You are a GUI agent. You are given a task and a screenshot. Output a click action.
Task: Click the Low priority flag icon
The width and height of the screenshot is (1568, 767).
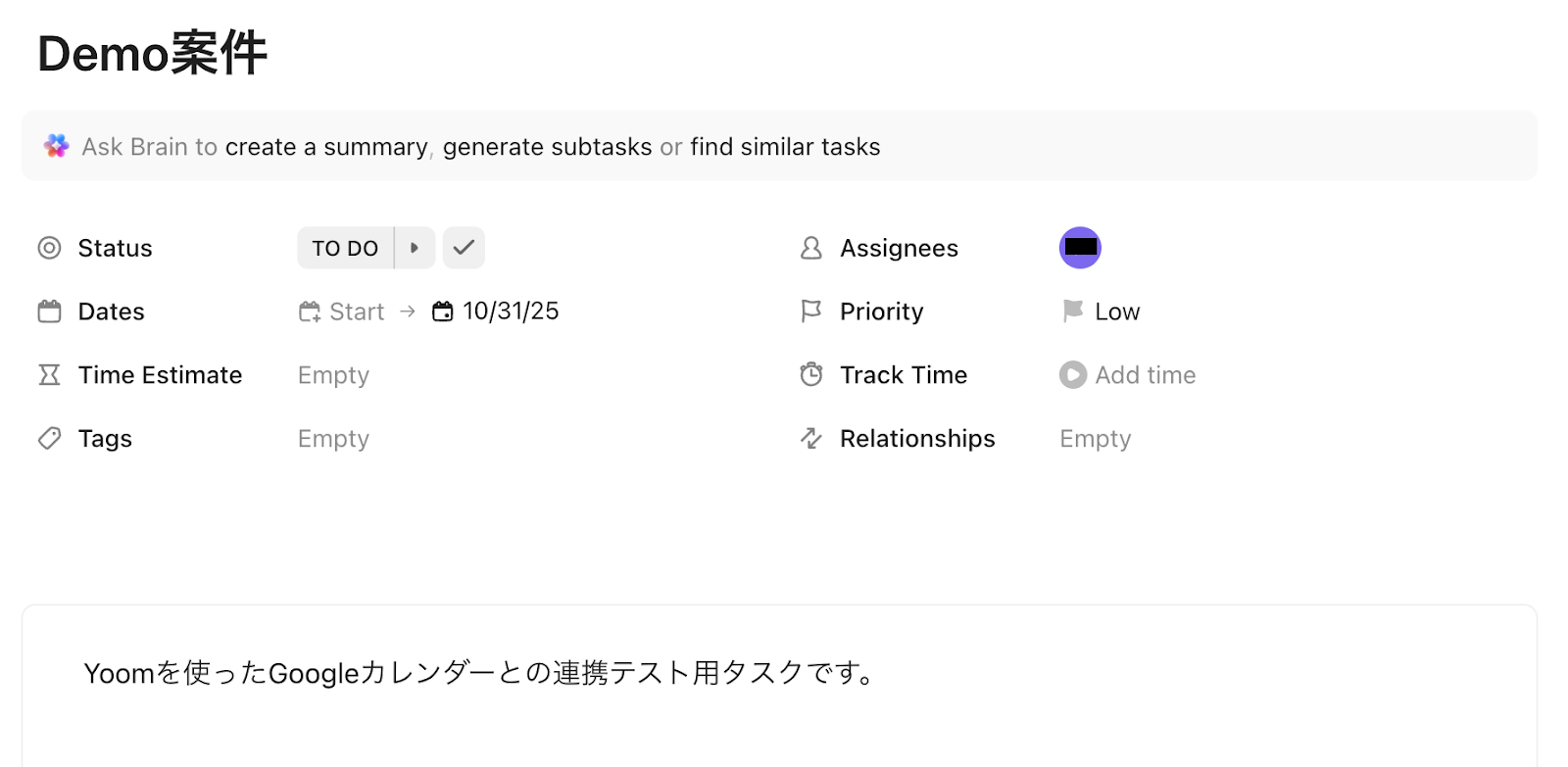(1073, 312)
